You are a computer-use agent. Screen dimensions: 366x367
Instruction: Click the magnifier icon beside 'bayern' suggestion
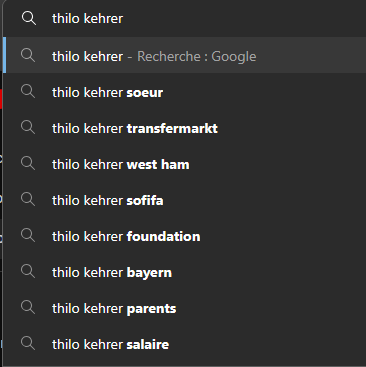(28, 271)
